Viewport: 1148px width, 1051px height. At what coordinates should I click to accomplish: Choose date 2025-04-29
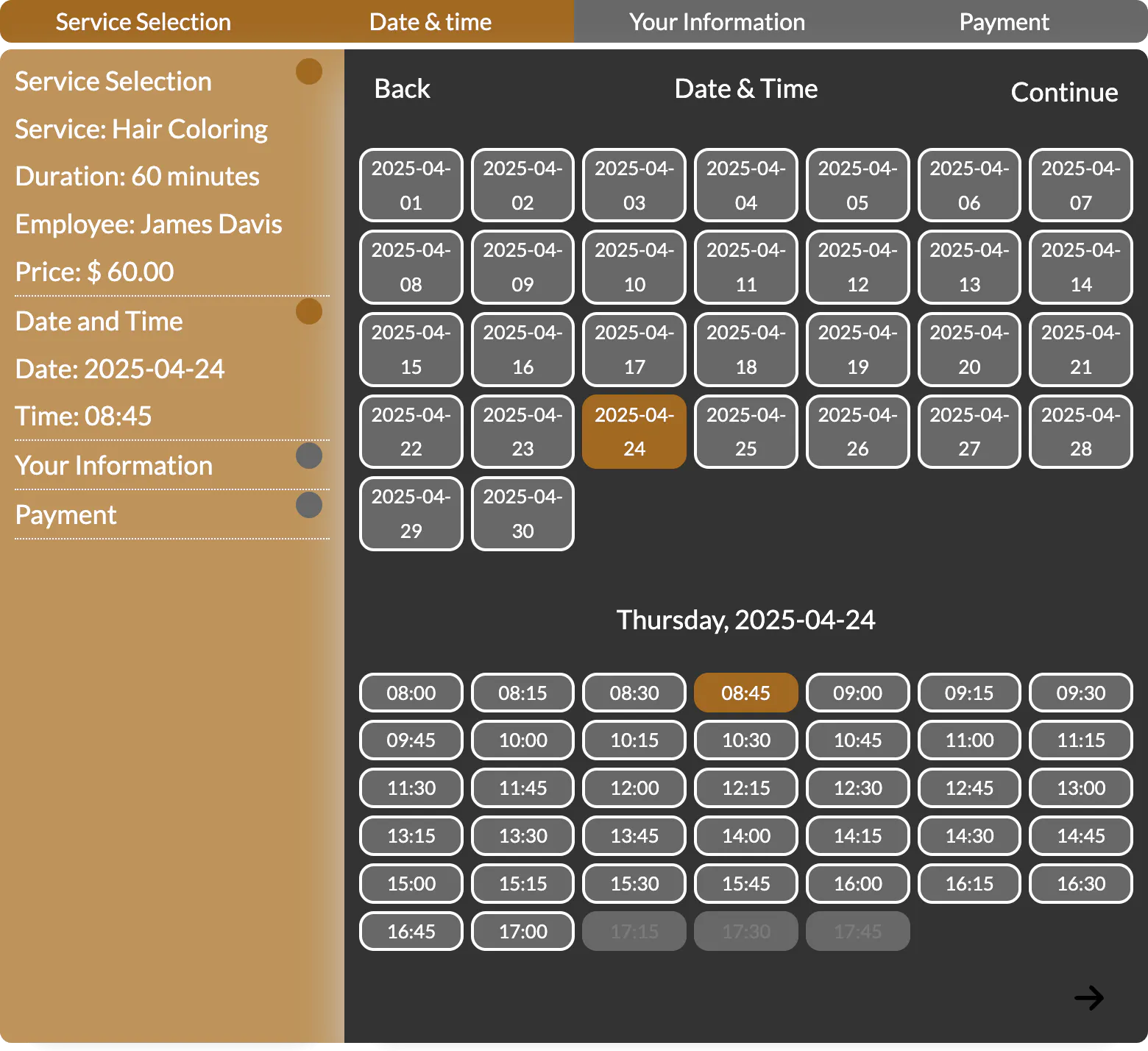411,514
